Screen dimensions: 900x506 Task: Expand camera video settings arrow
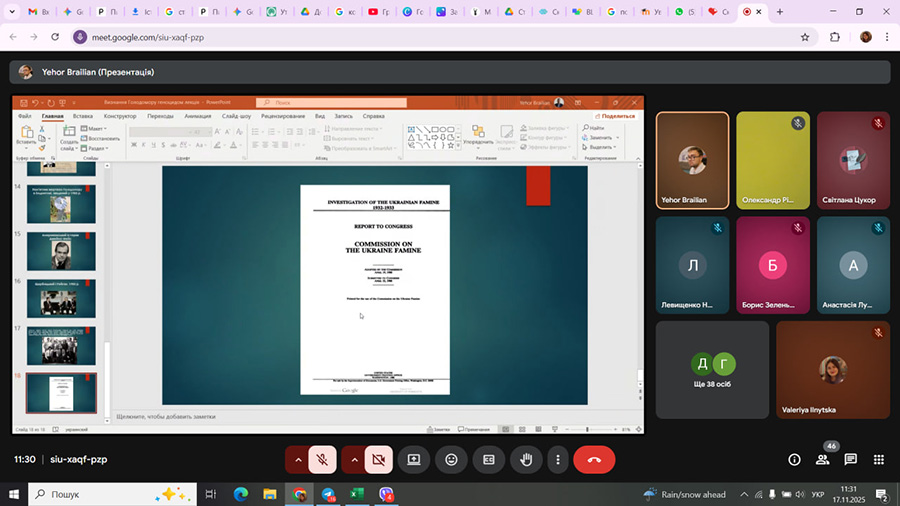[x=352, y=460]
